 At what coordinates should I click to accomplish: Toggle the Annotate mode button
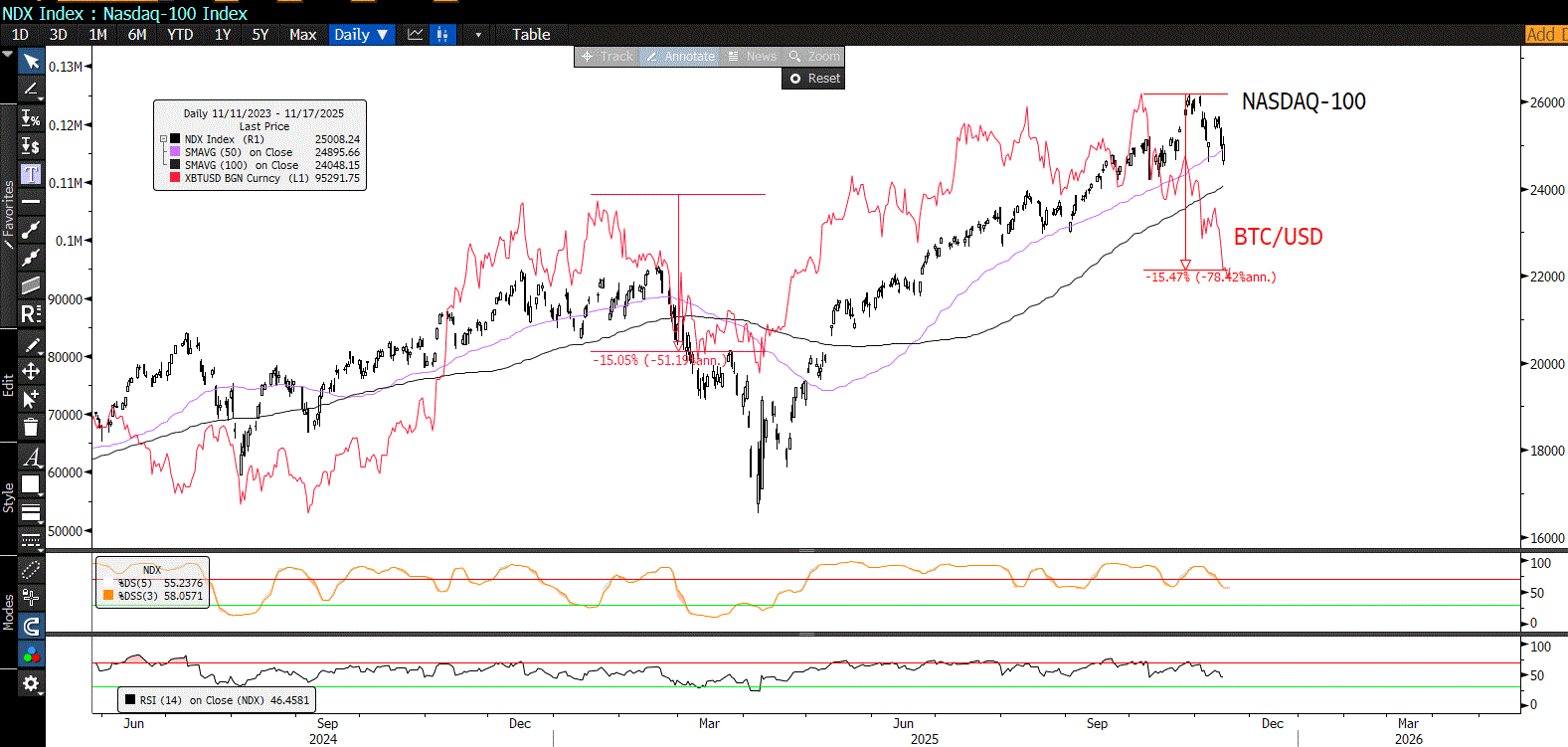click(x=680, y=57)
